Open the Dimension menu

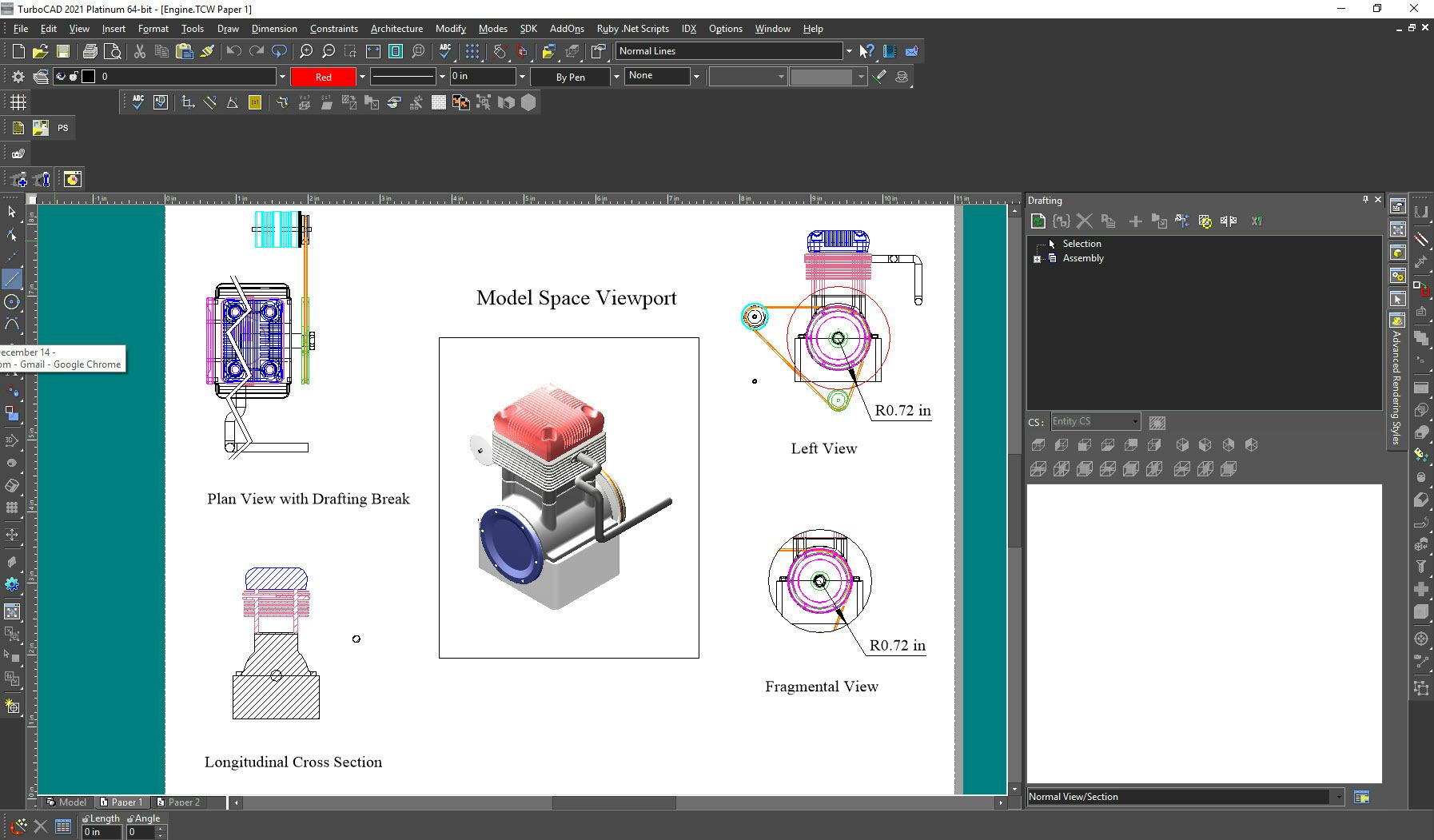pos(273,29)
